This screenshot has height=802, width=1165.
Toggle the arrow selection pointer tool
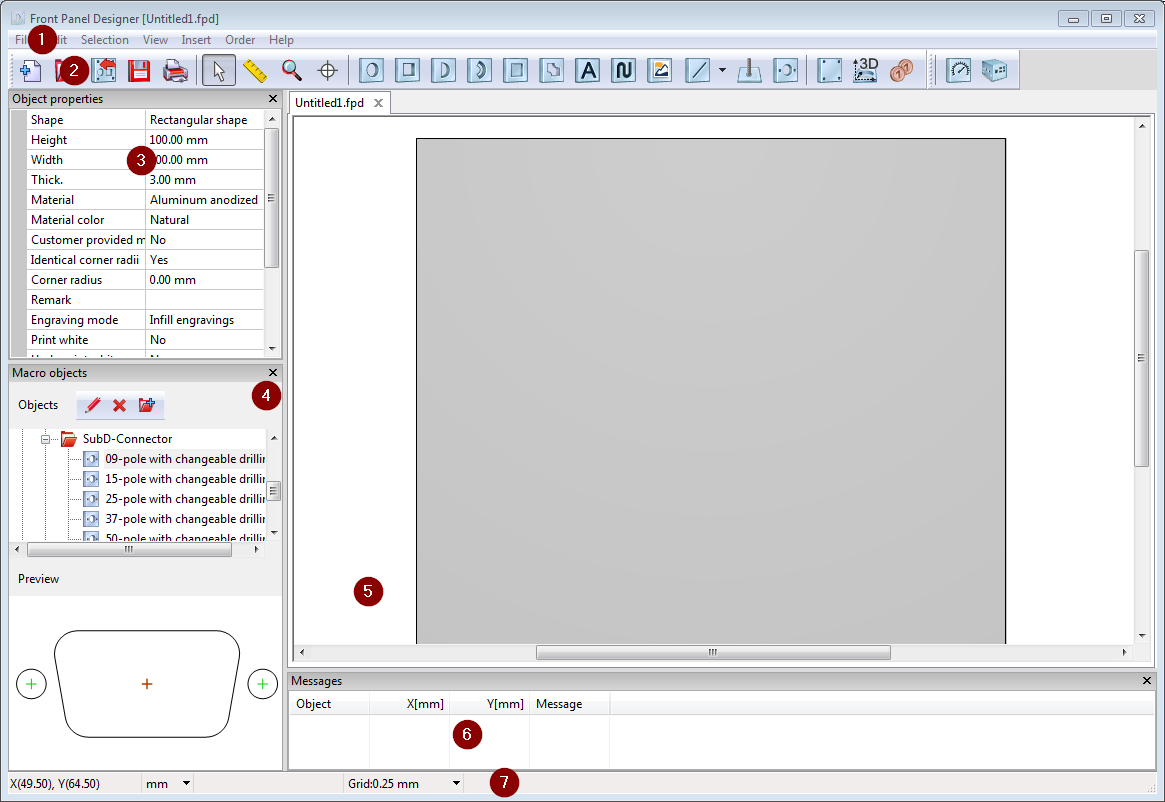click(x=219, y=70)
